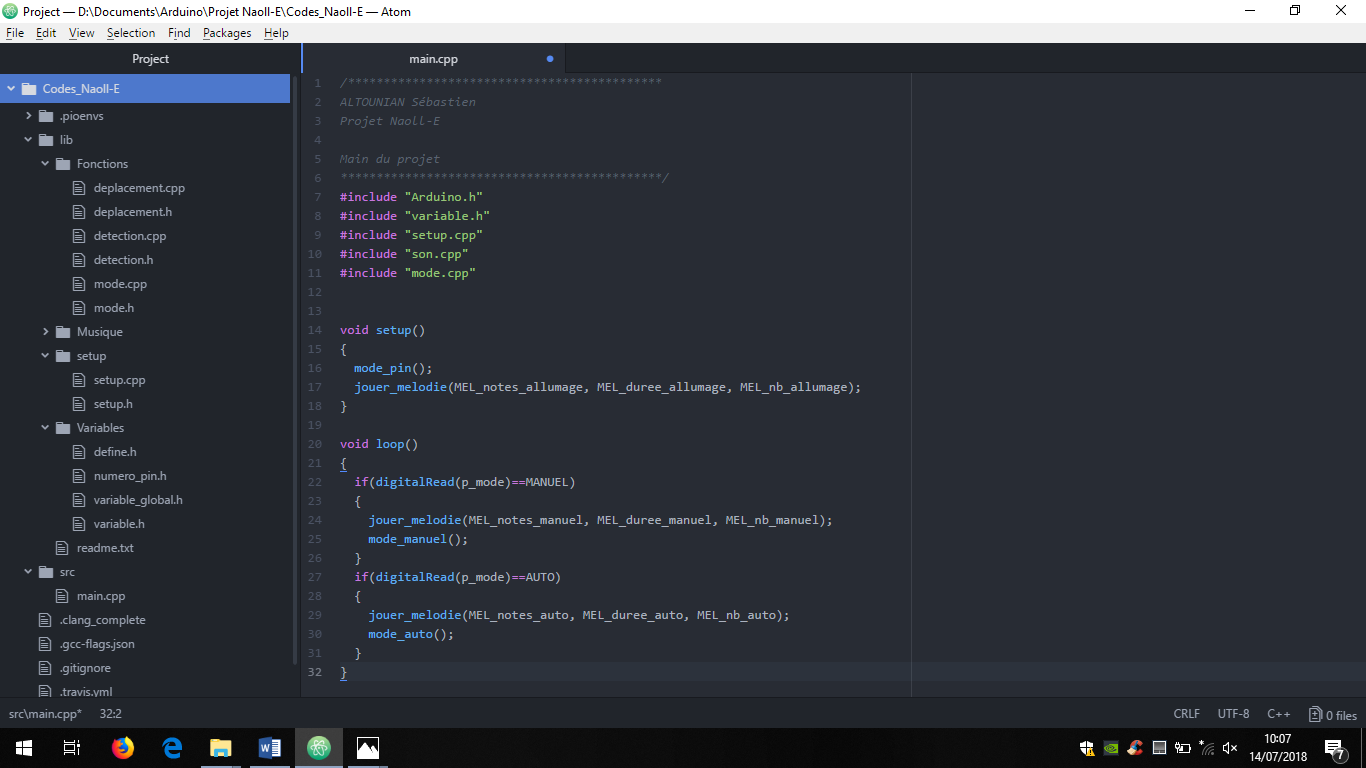Collapse the lib folder
The image size is (1366, 768).
click(x=28, y=140)
